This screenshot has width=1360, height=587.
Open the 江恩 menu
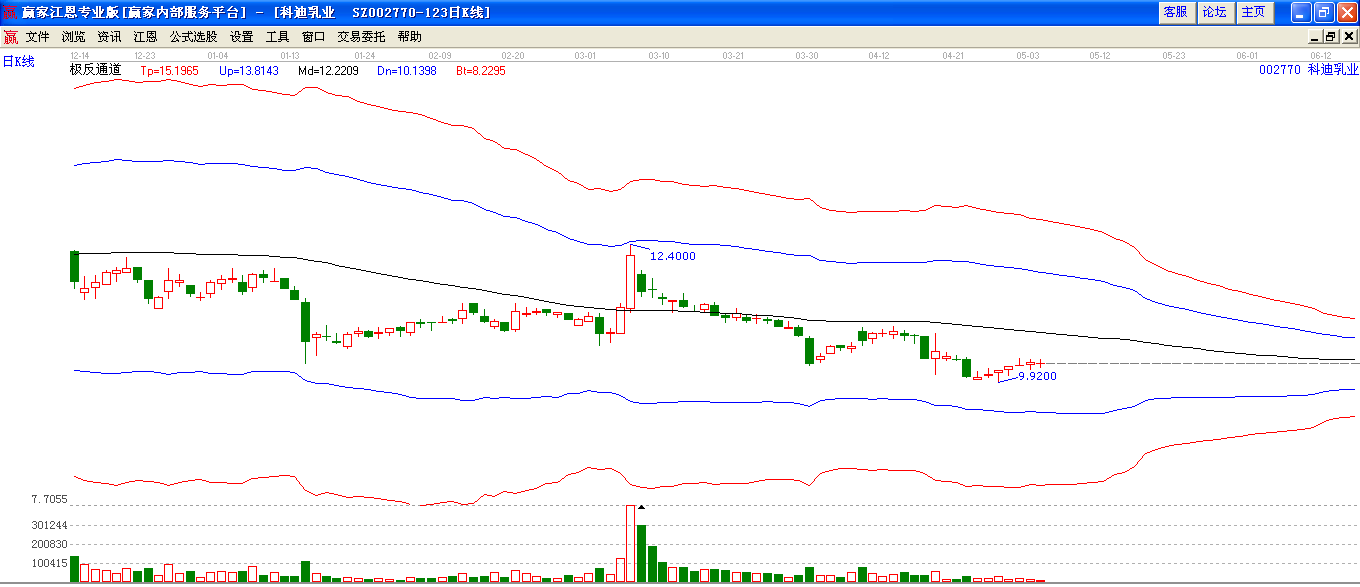[x=146, y=37]
